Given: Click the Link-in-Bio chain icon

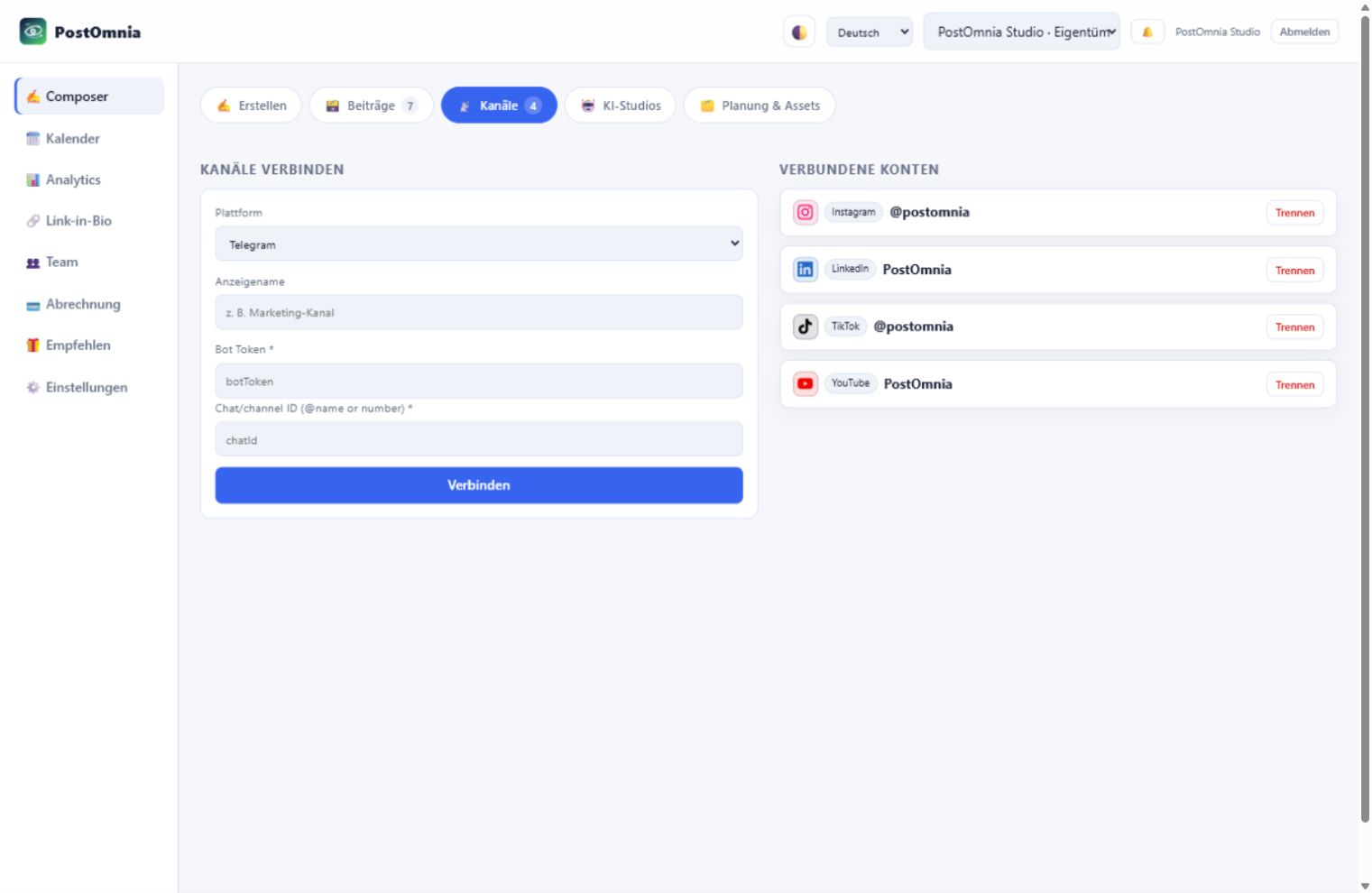Looking at the screenshot, I should [33, 221].
